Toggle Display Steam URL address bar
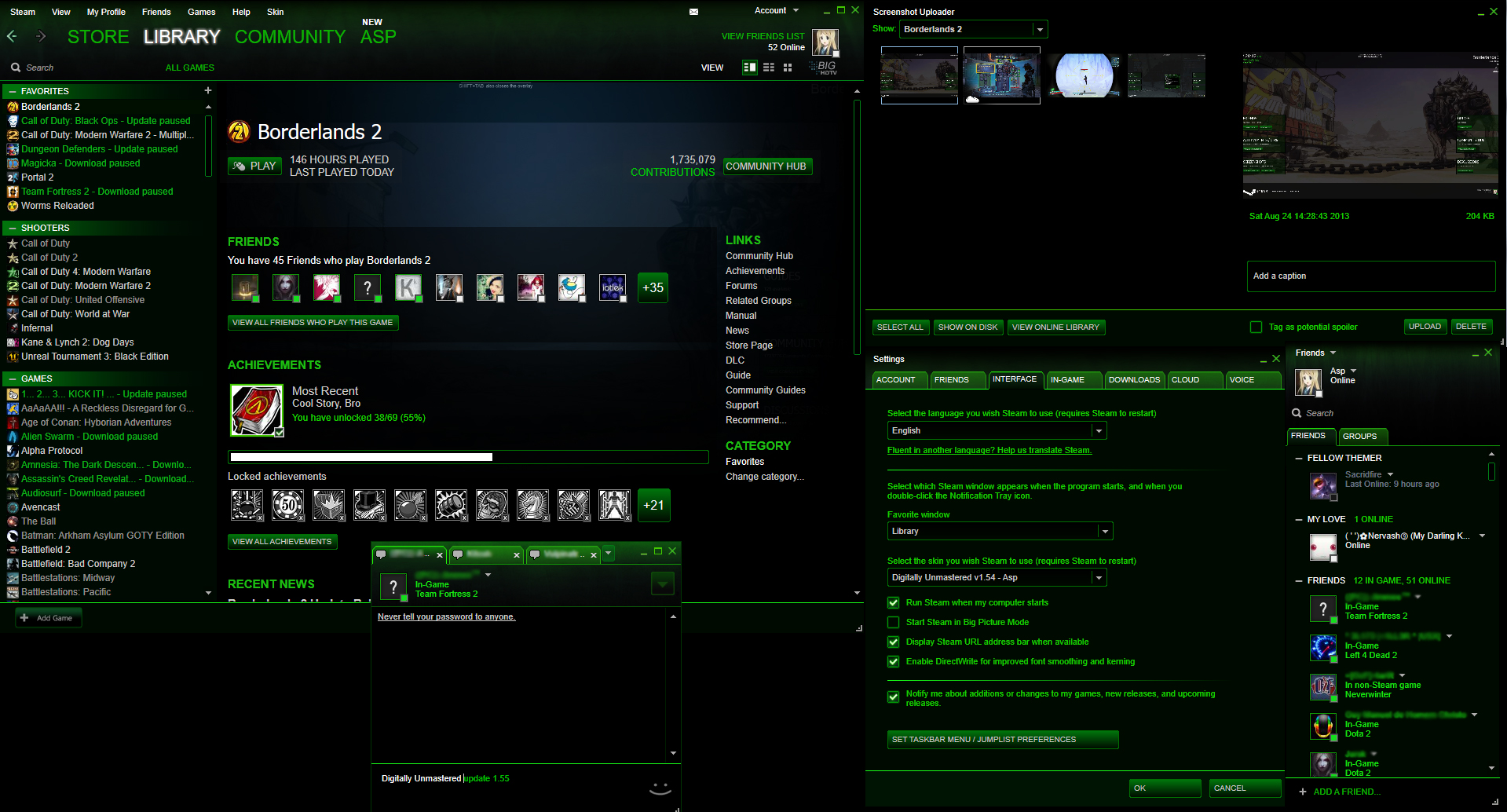The image size is (1507, 812). [893, 642]
